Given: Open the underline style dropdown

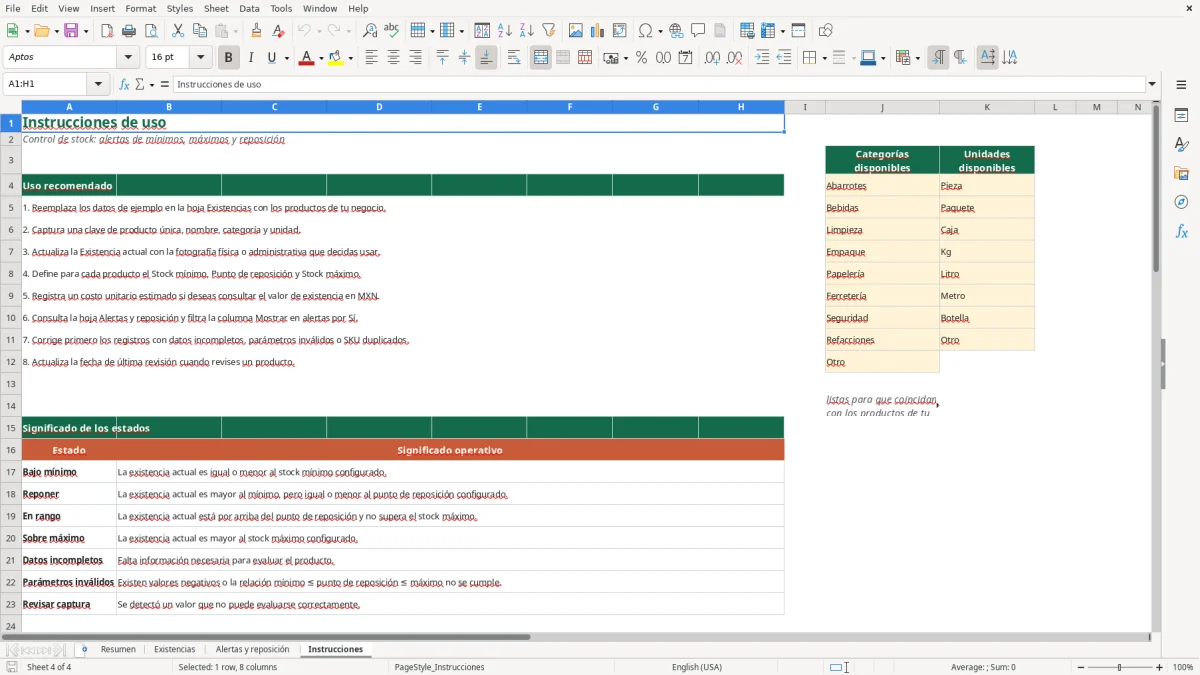Looking at the screenshot, I should [286, 58].
